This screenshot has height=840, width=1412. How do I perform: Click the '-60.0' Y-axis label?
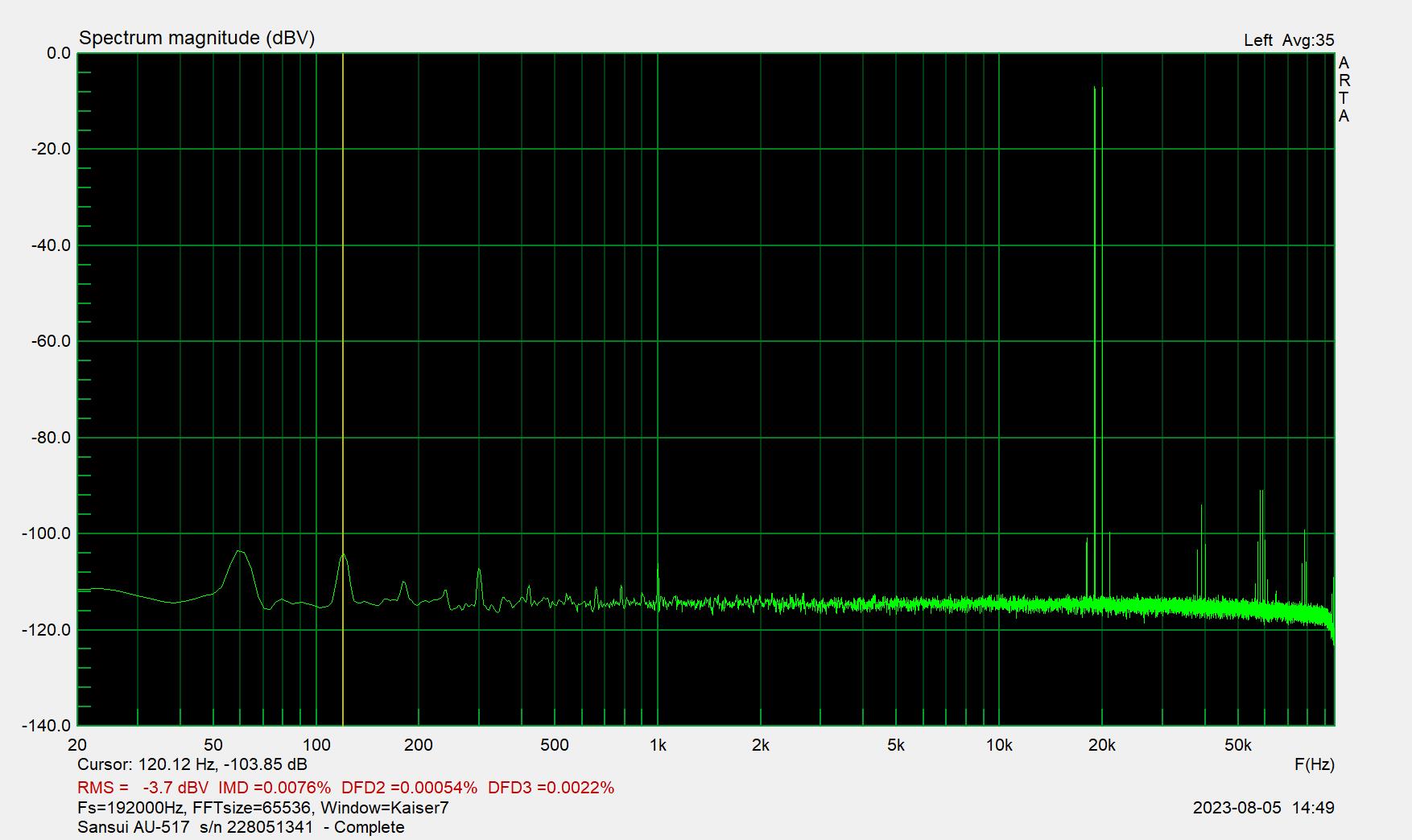pos(52,341)
